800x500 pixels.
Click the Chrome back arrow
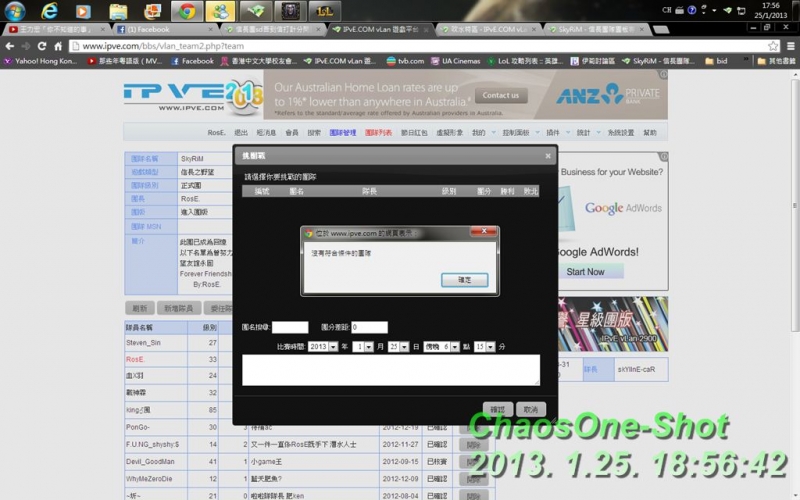[10, 46]
